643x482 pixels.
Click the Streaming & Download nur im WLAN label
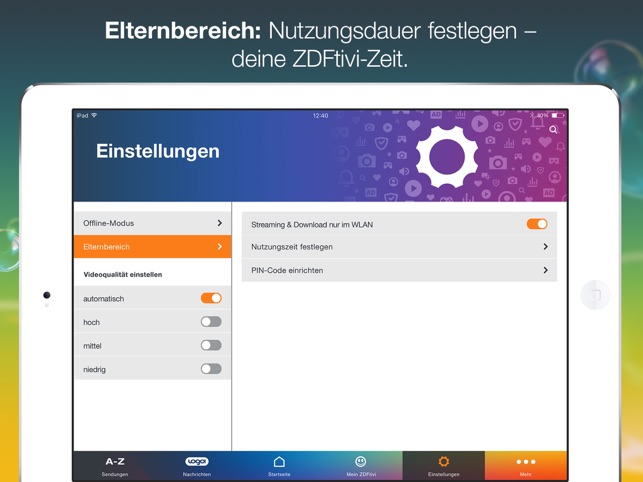(312, 224)
